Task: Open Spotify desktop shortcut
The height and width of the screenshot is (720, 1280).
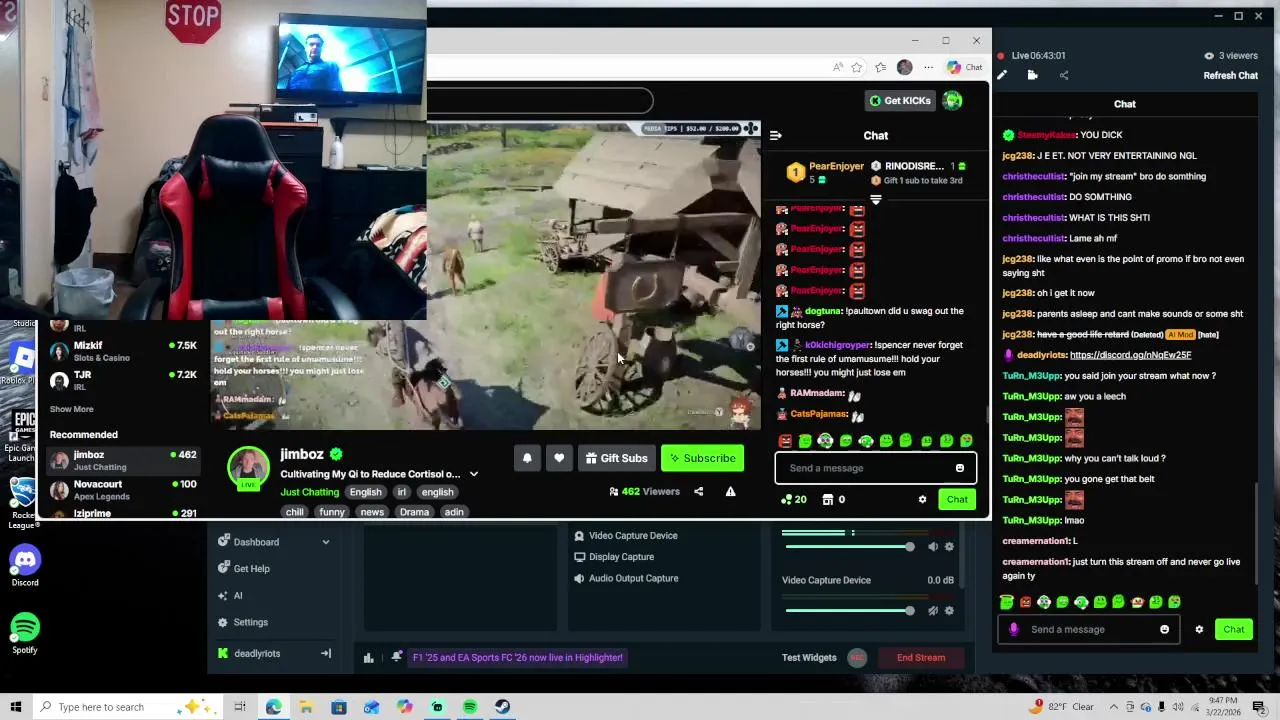Action: [25, 633]
